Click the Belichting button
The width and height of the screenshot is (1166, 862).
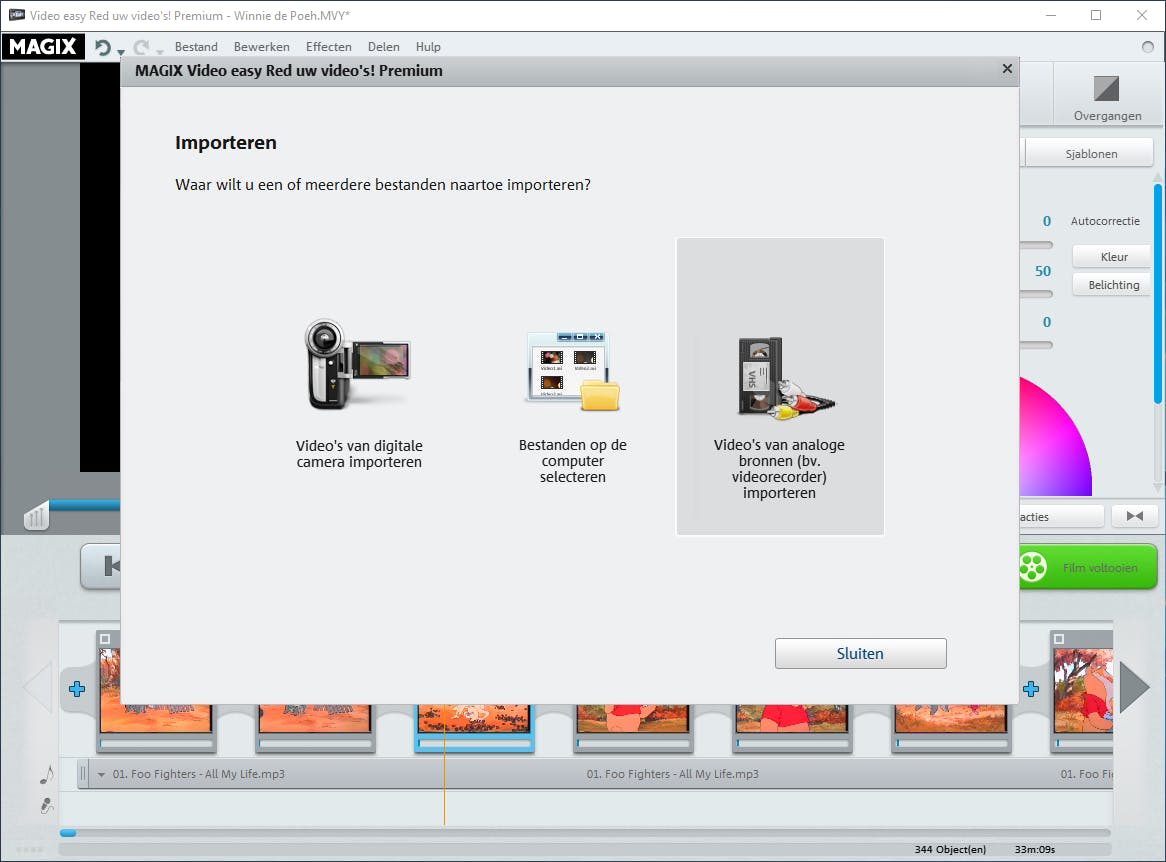(1113, 285)
